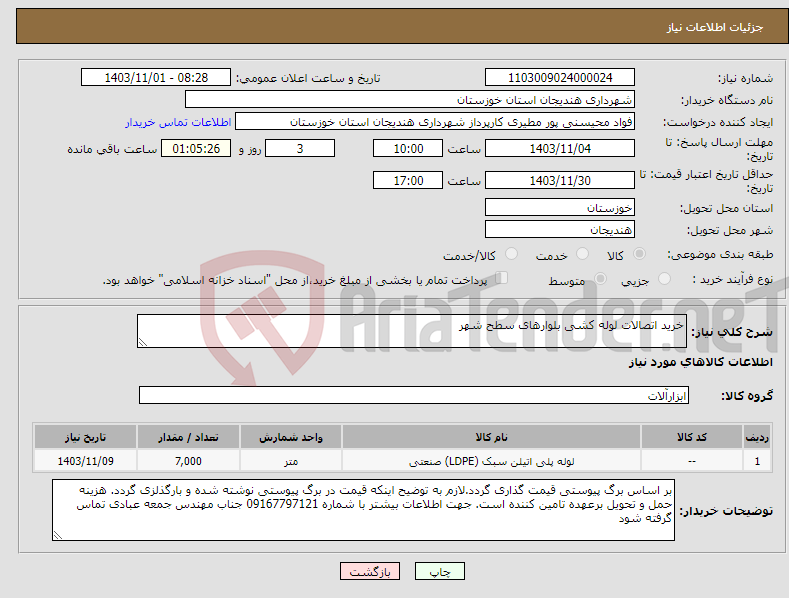The height and width of the screenshot is (598, 789).
Task: Click the بازگشت (back) button
Action: coord(370,571)
